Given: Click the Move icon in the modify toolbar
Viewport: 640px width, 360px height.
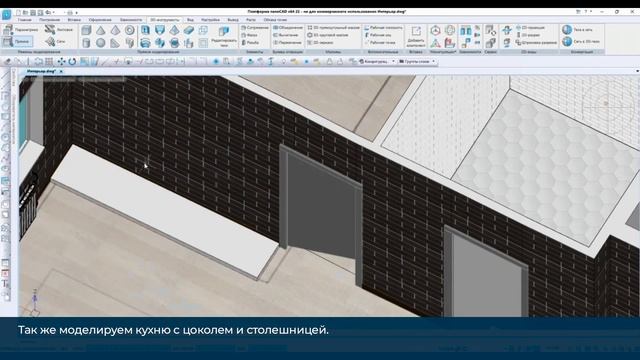Looking at the screenshot, I should tap(61, 62).
